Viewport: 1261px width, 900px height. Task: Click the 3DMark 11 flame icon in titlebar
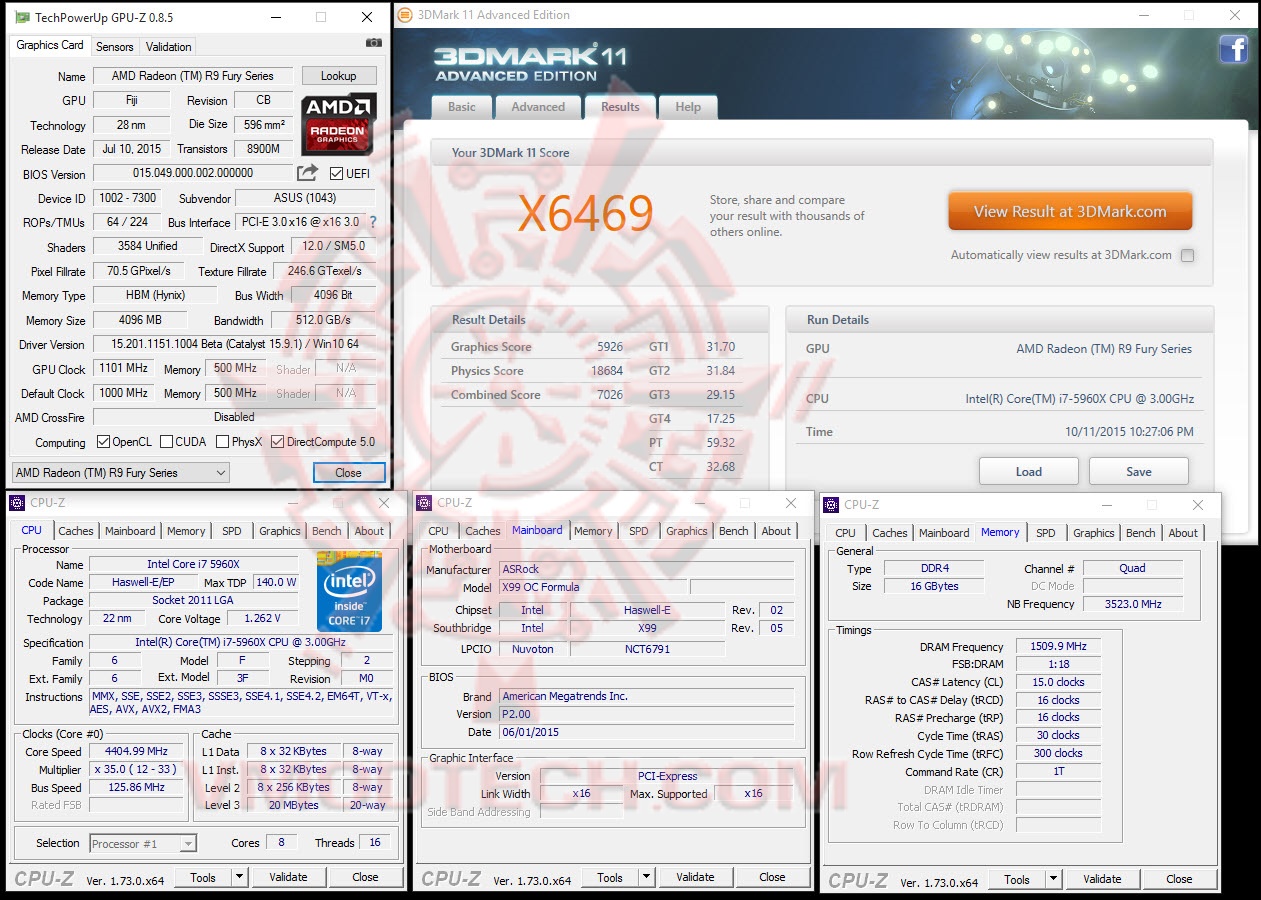(405, 15)
